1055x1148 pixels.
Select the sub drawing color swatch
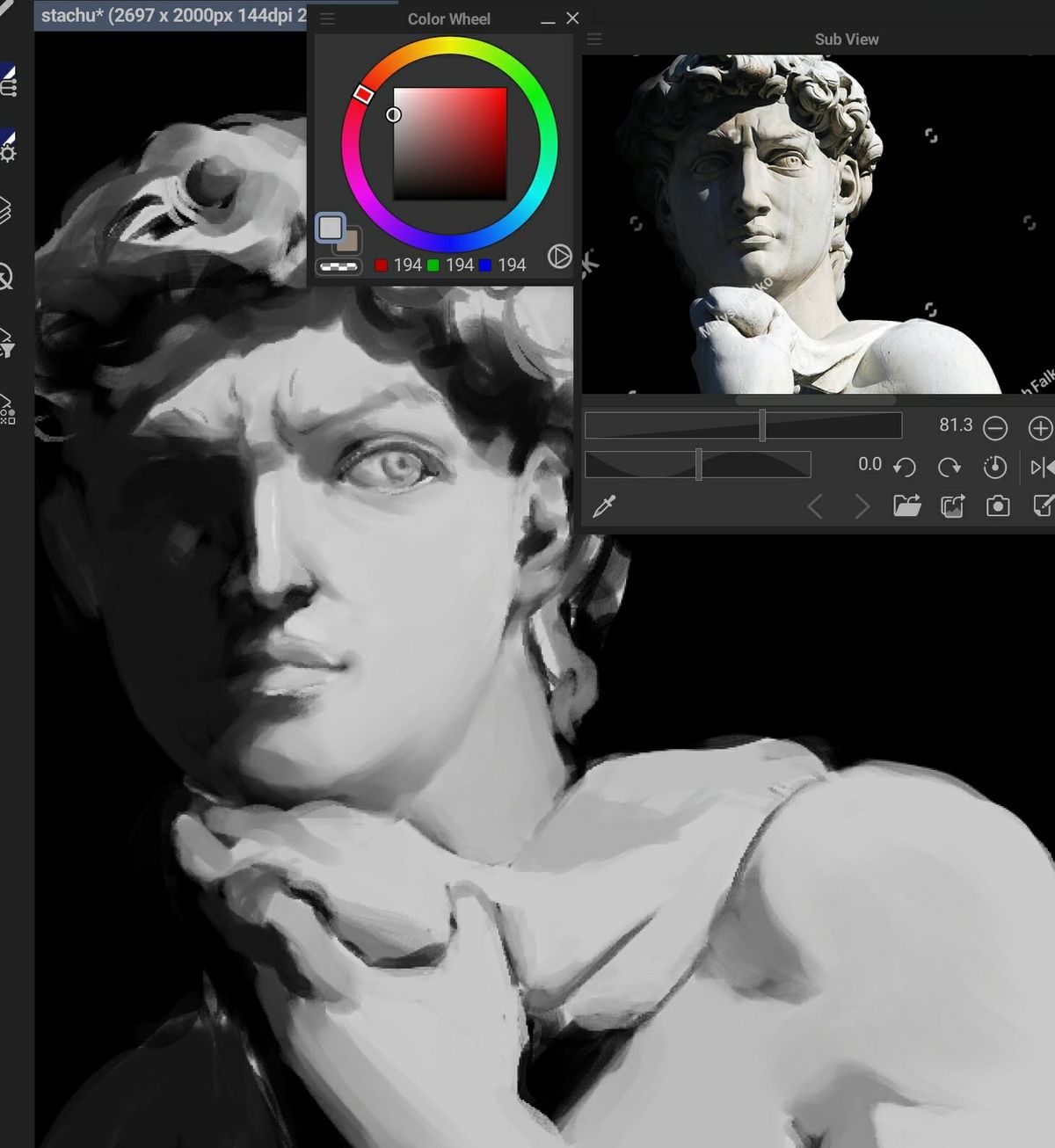click(x=351, y=242)
